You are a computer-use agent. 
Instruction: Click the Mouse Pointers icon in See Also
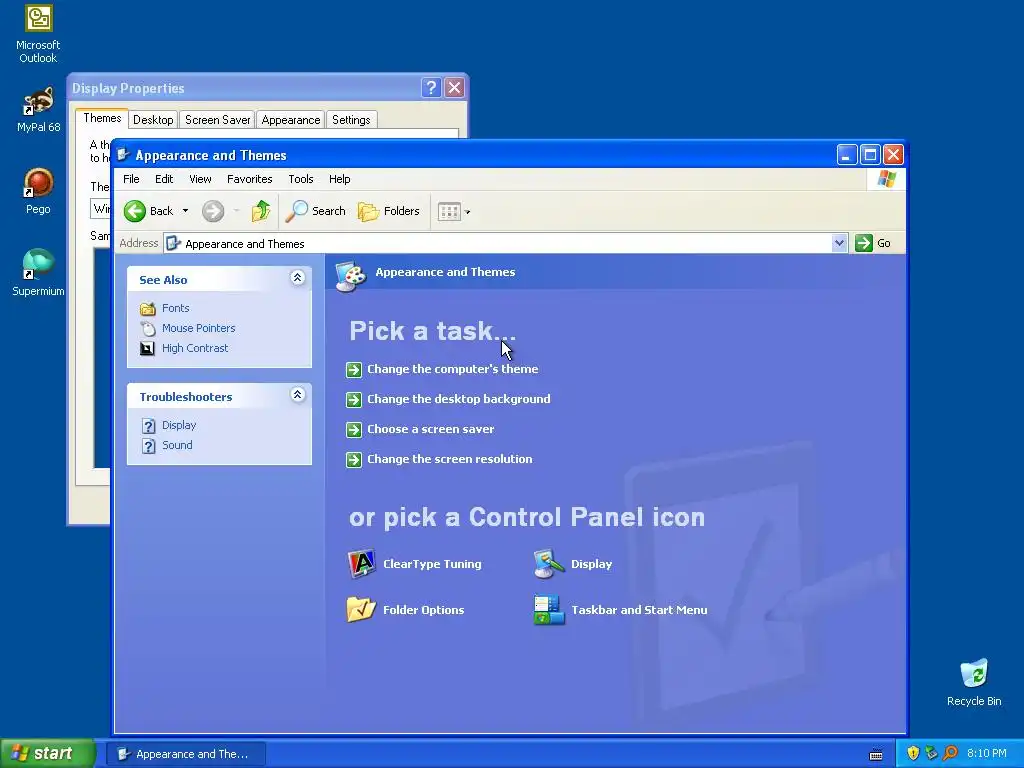[148, 328]
